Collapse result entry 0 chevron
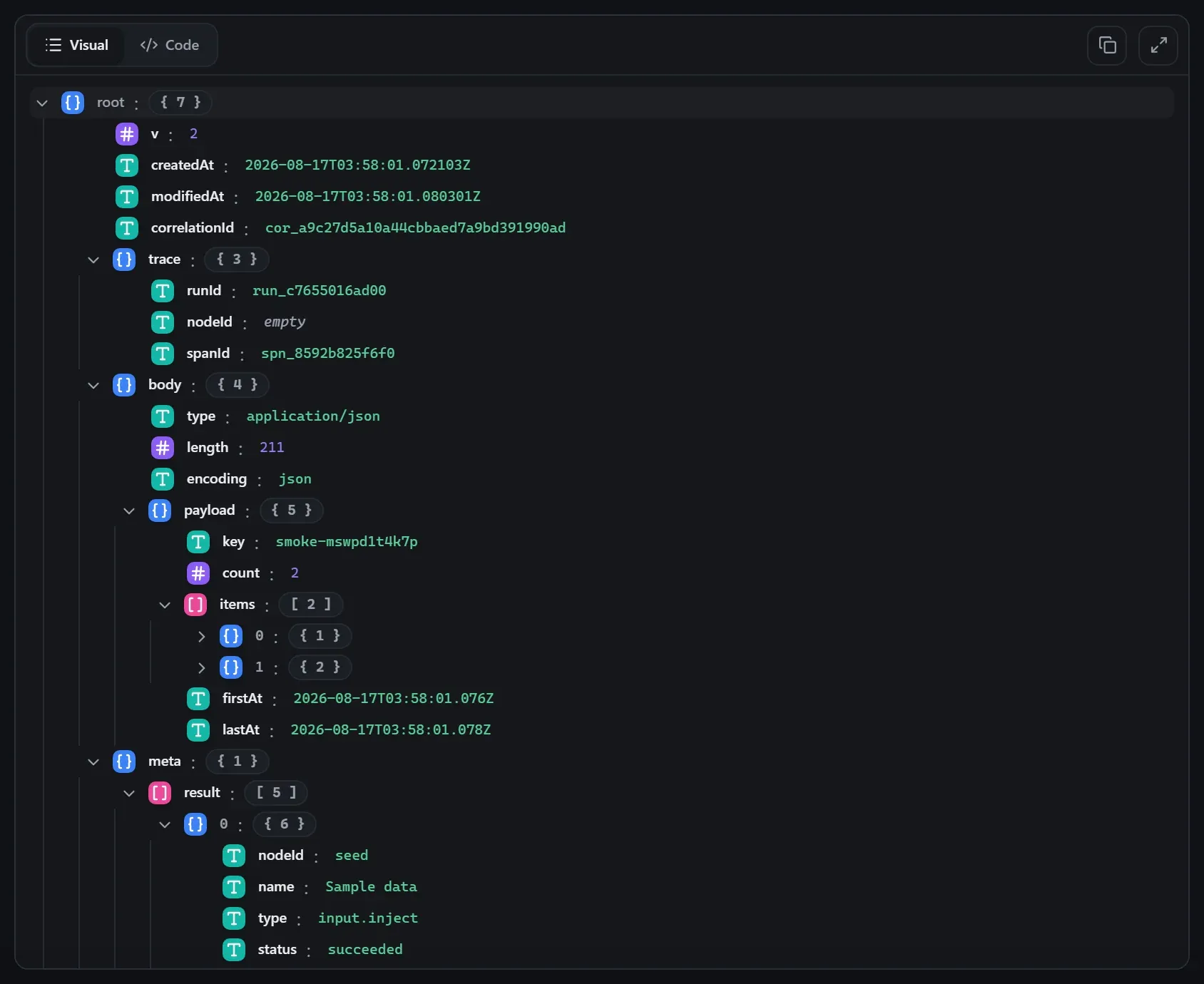This screenshot has height=984, width=1204. (165, 824)
